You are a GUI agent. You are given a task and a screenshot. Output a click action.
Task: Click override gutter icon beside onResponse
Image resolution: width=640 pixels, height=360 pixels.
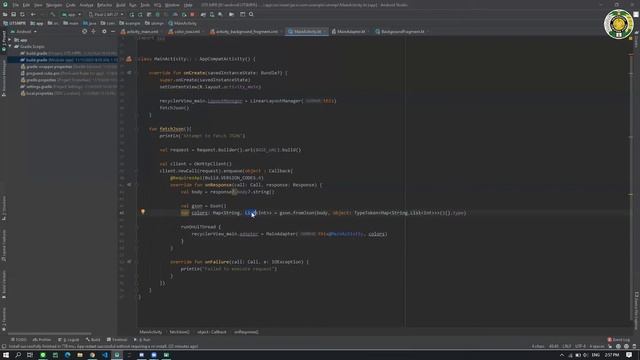coord(129,184)
